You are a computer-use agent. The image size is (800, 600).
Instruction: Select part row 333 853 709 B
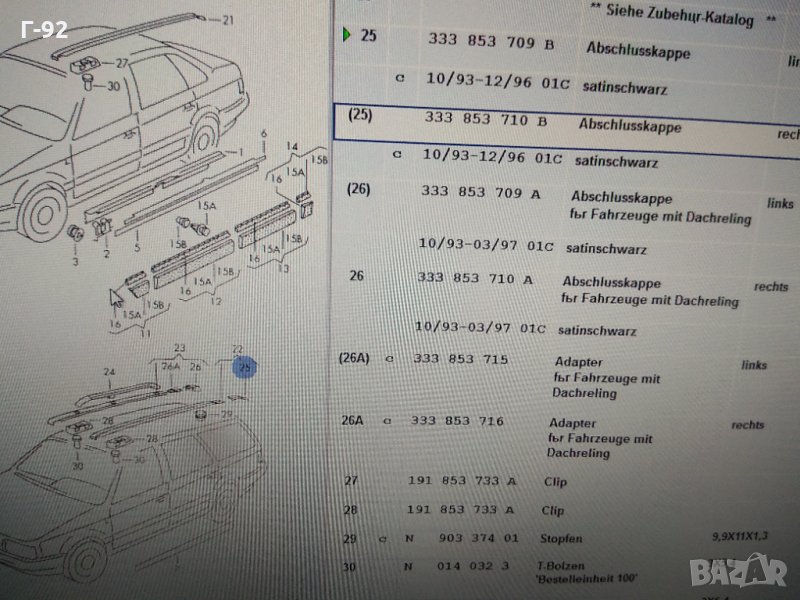pos(488,41)
